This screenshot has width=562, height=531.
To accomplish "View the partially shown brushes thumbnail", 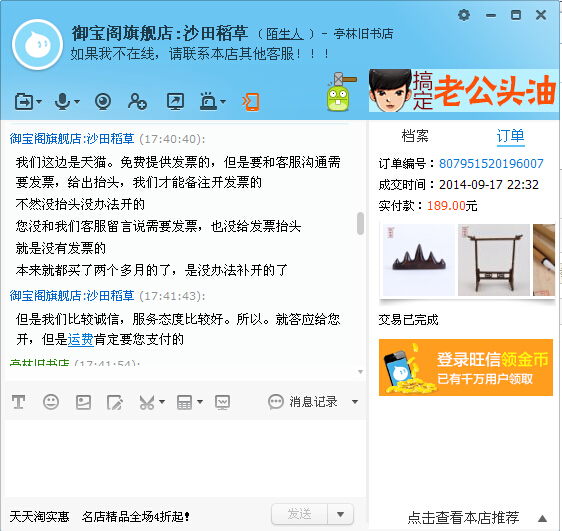I will click(x=544, y=260).
